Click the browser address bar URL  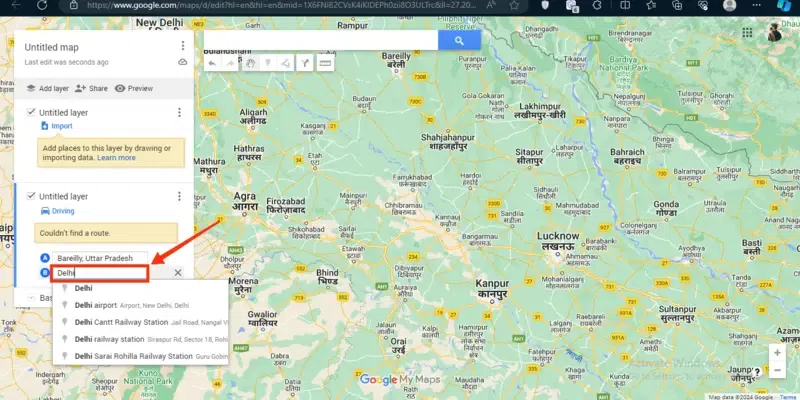pos(282,5)
